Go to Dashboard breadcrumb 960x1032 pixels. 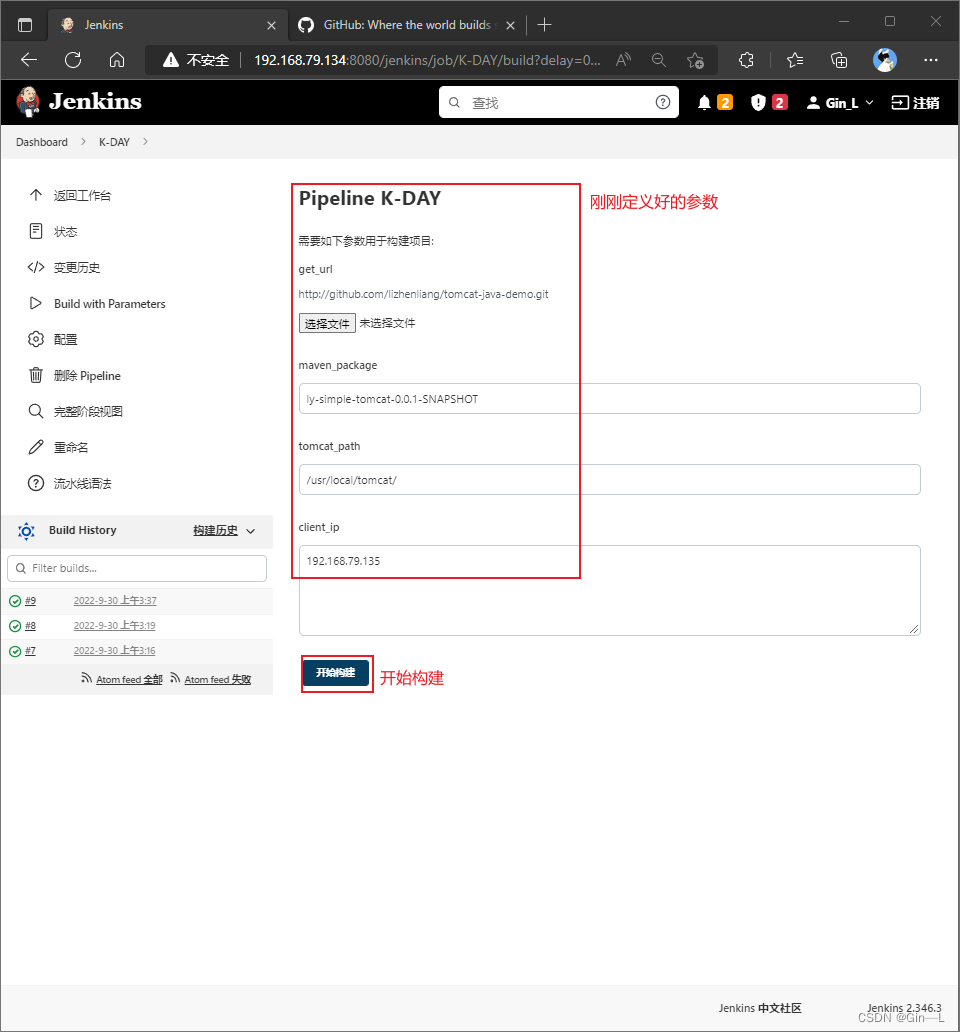point(41,142)
